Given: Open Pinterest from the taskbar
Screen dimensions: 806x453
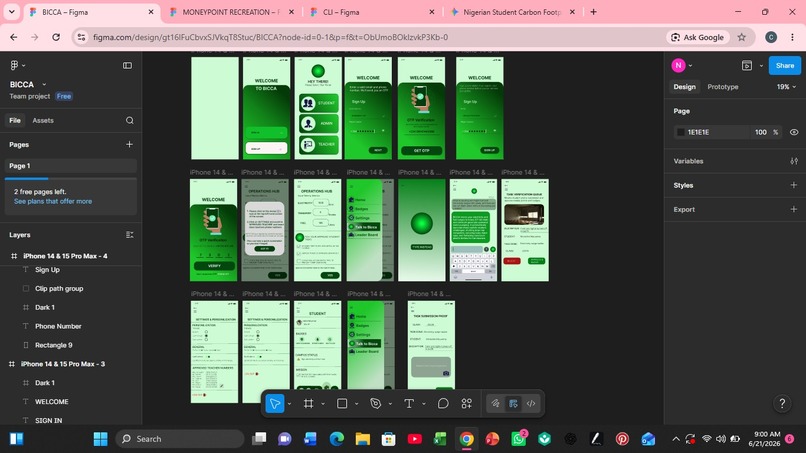Looking at the screenshot, I should click(x=622, y=439).
